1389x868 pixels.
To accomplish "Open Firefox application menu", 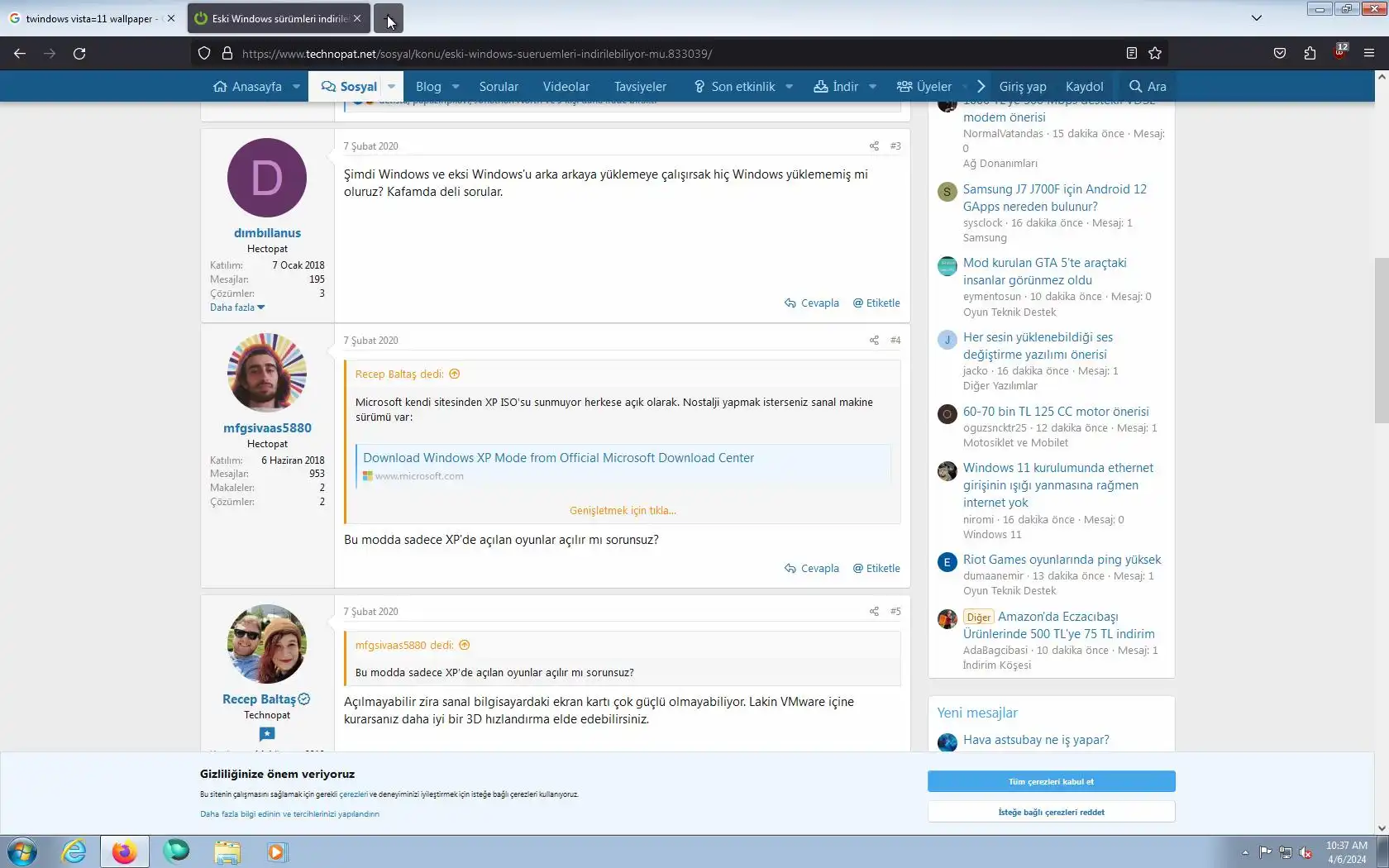I will (1369, 54).
